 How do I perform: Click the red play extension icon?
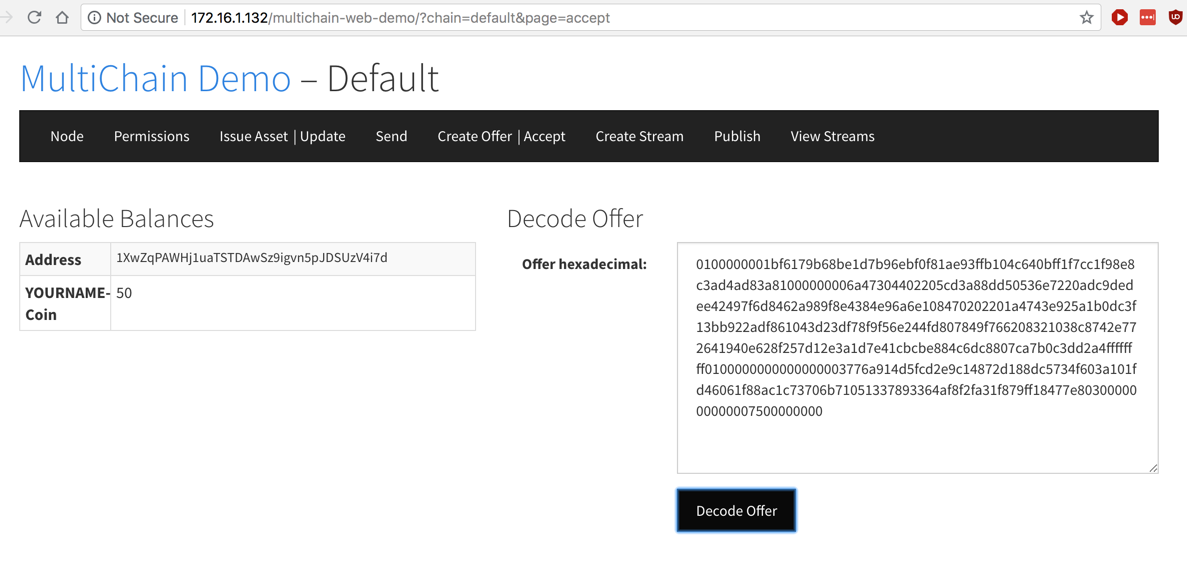tap(1120, 17)
